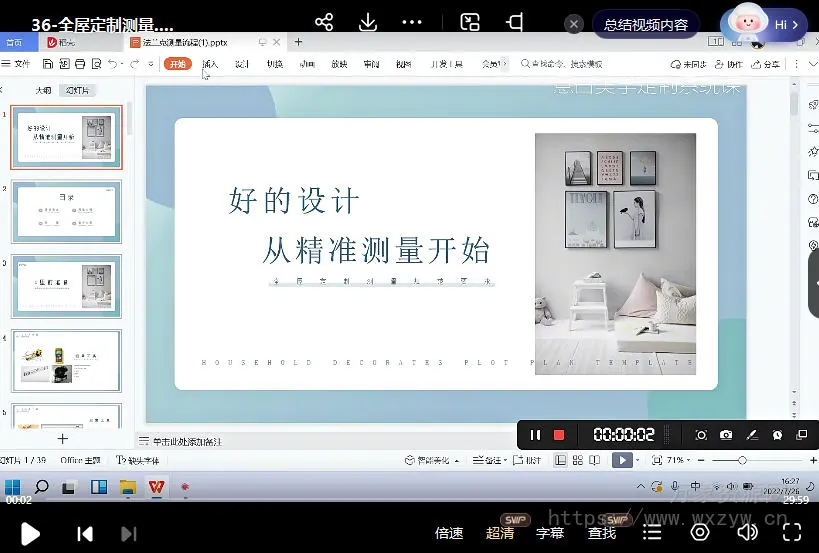This screenshot has height=553, width=819.
Task: Mute the video volume speaker
Action: coord(746,533)
